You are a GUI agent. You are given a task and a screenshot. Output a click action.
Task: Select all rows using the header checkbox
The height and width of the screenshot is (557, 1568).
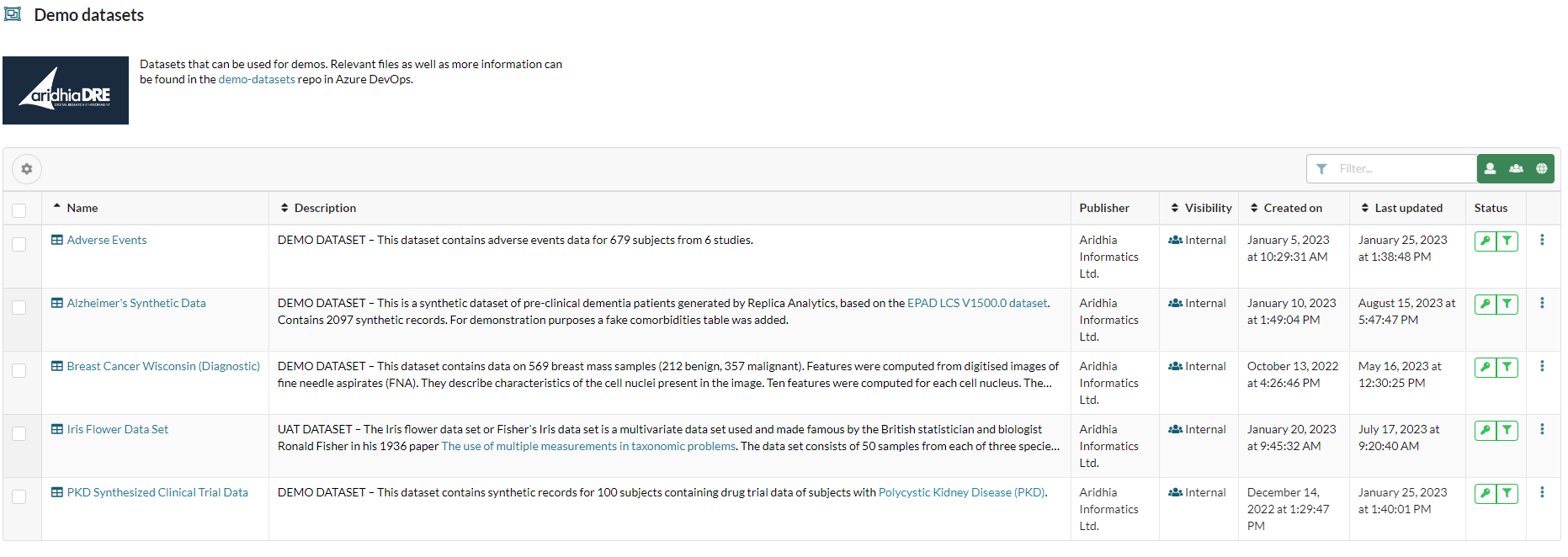pos(19,211)
